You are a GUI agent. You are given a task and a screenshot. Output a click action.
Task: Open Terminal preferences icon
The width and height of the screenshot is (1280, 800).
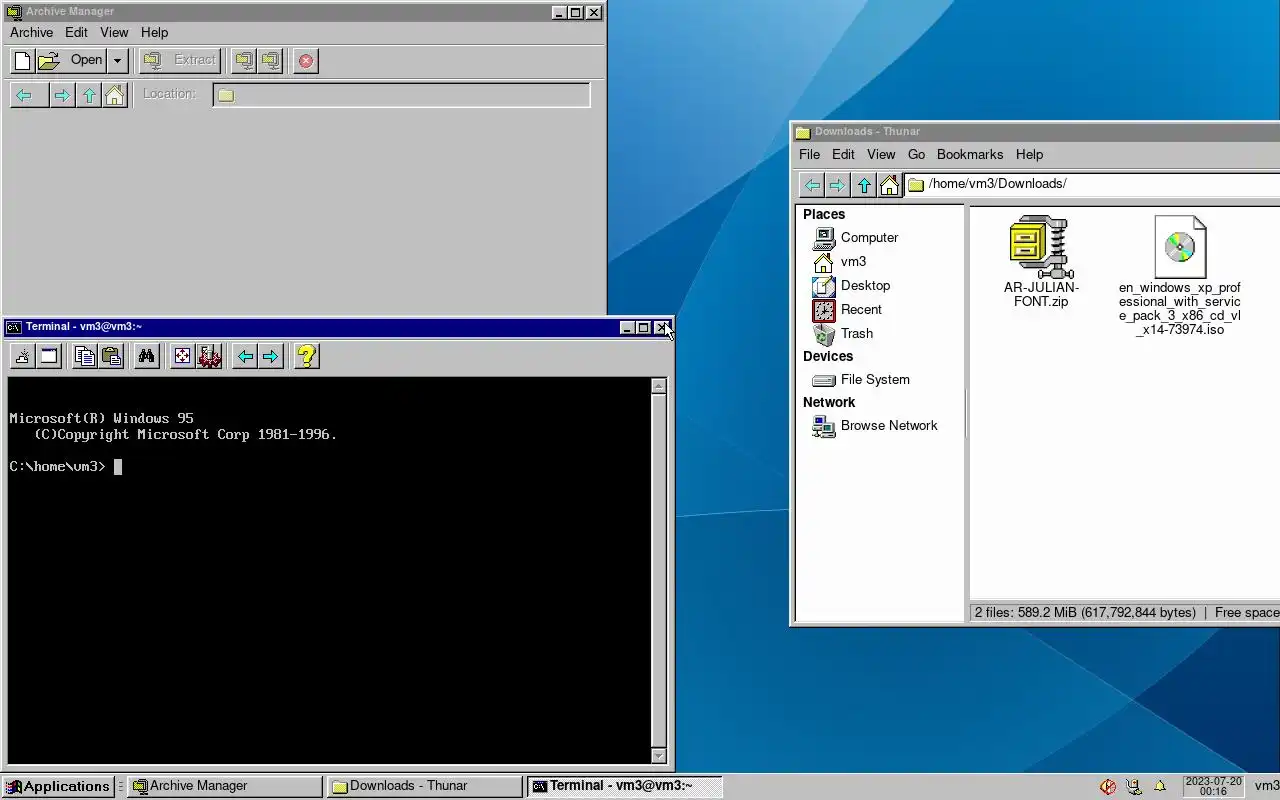coord(209,356)
